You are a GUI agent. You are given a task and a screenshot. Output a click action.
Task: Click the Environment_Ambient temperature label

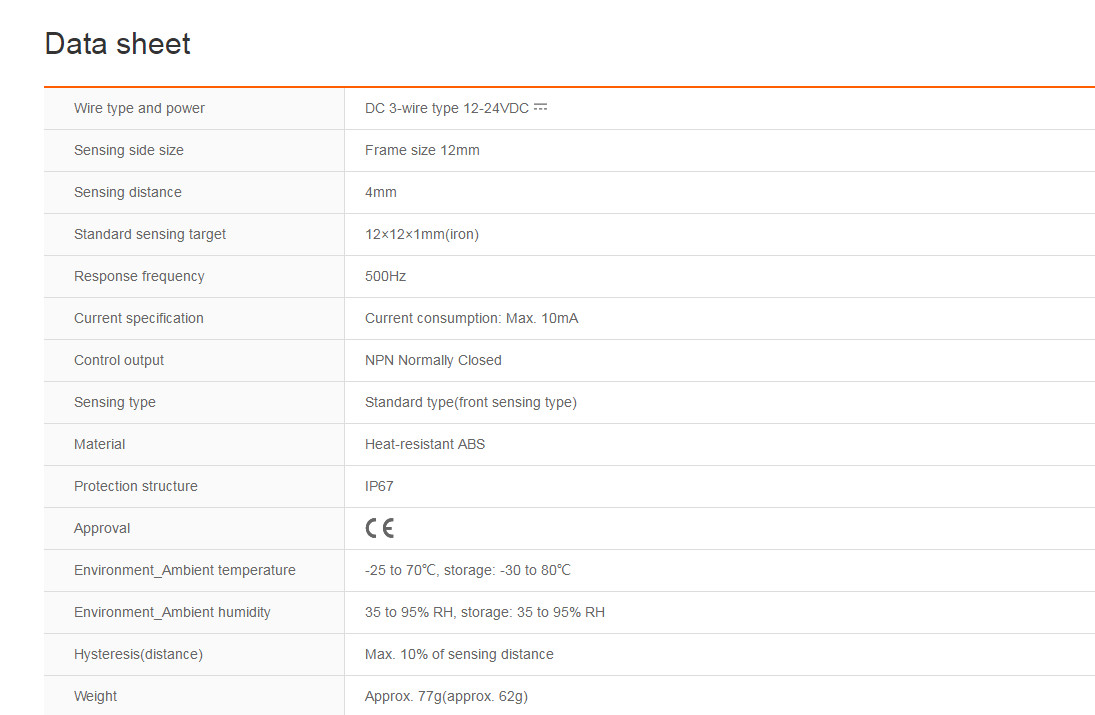click(185, 570)
